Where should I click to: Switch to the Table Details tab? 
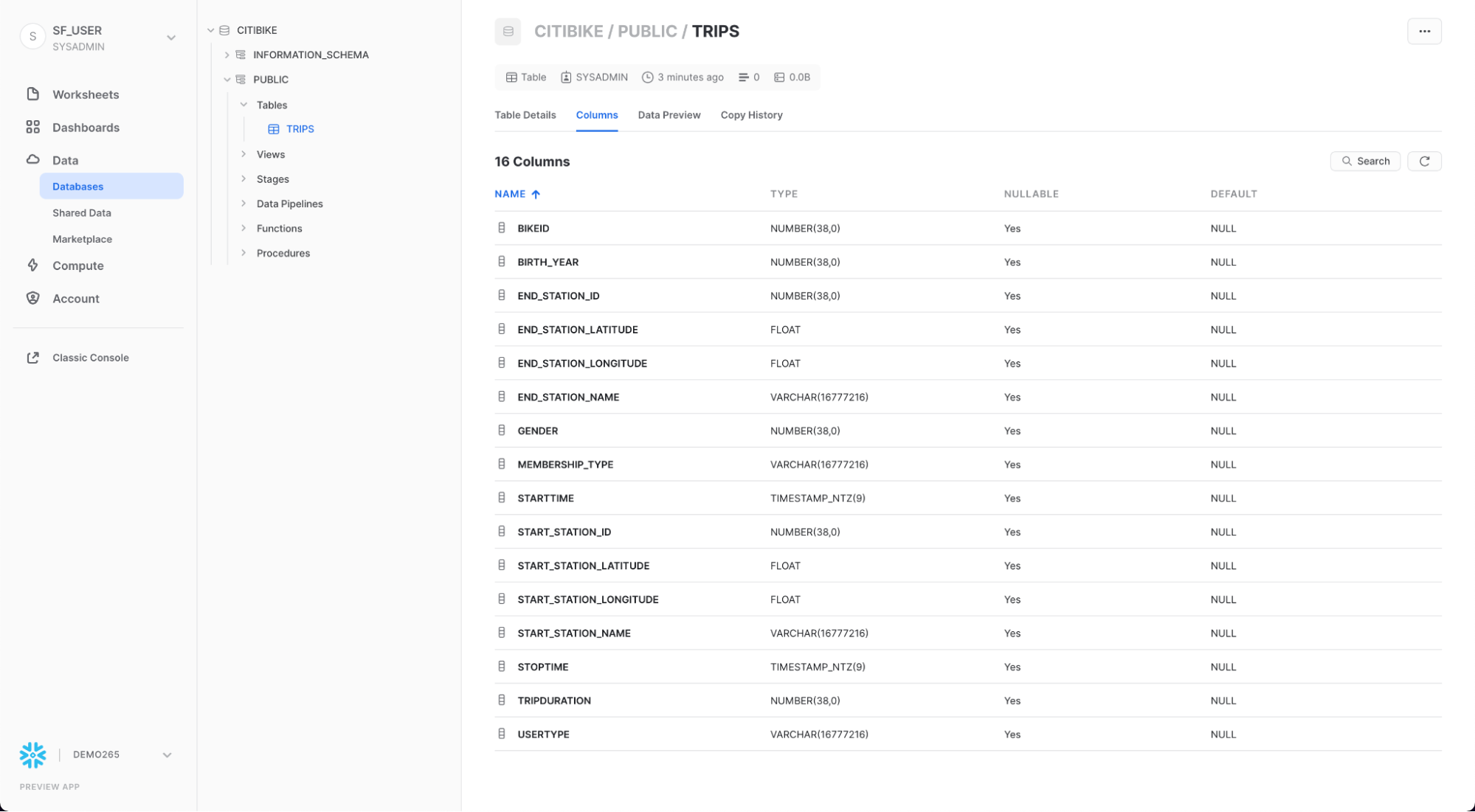pos(525,115)
